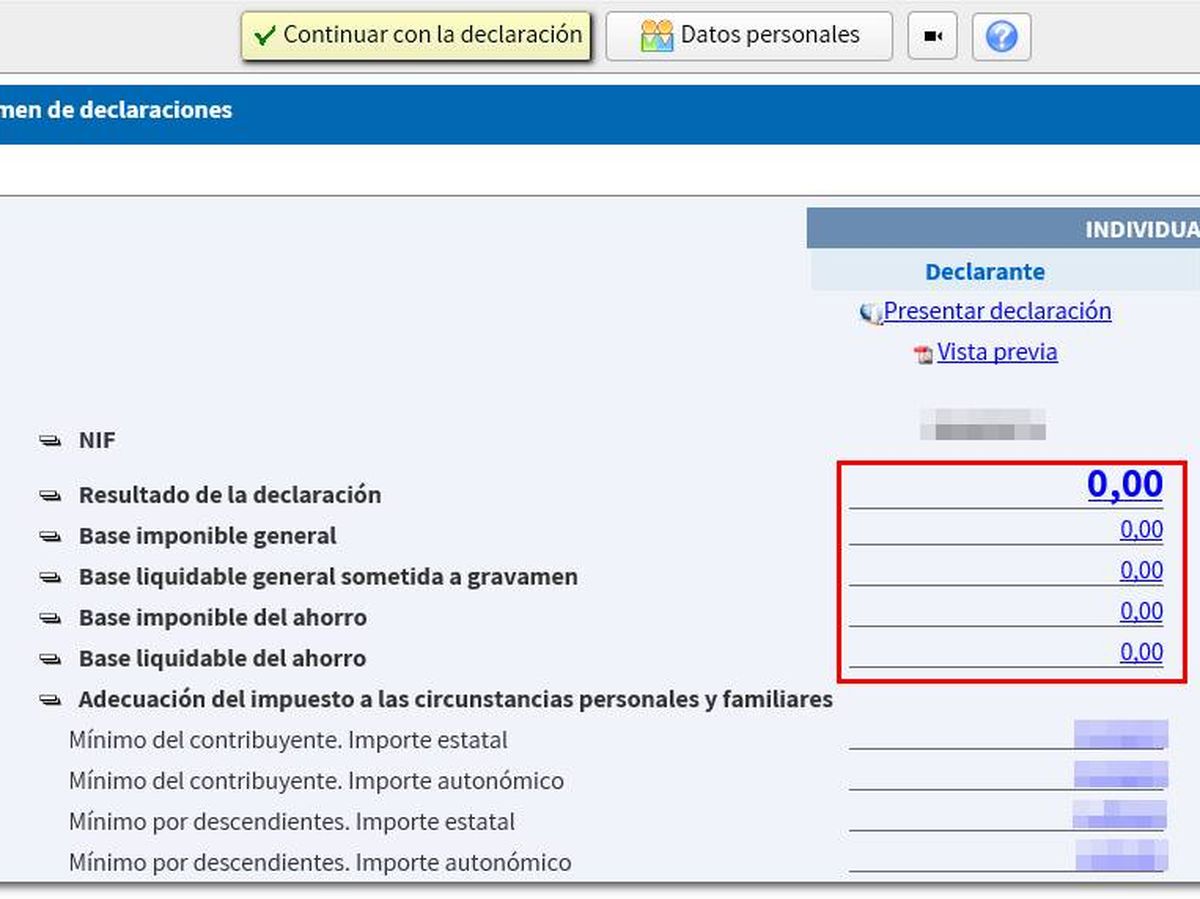This screenshot has height=899, width=1200.
Task: Click the green checkmark on Continuar button
Action: pyautogui.click(x=264, y=36)
